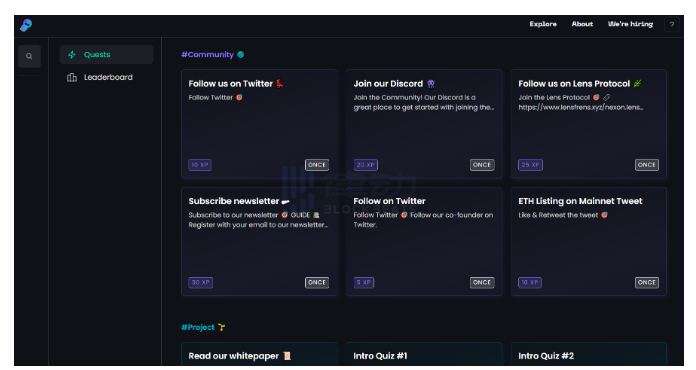Click the seedling icon next to #Project
The height and width of the screenshot is (370, 696).
pyautogui.click(x=221, y=327)
